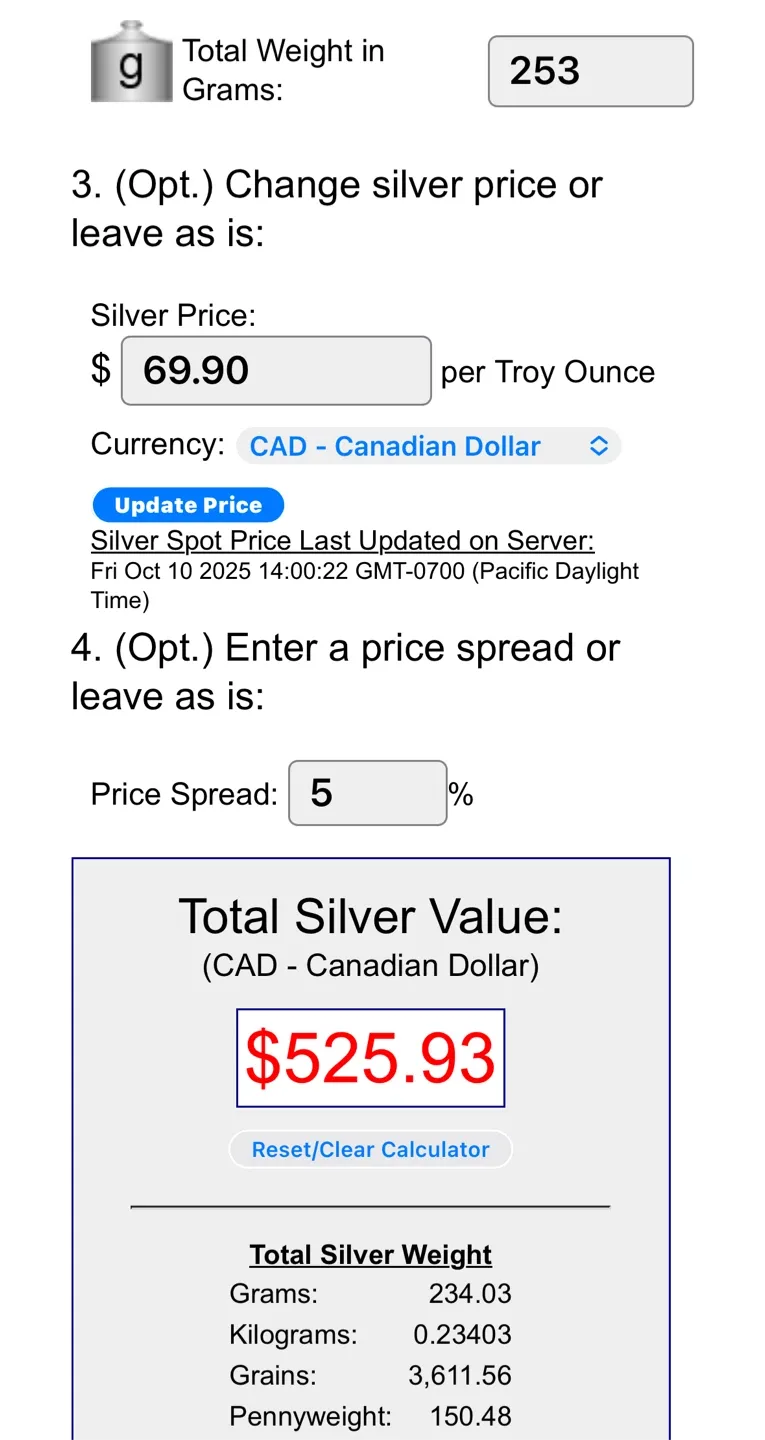Click the step 3 Change silver price heading
Image resolution: width=765 pixels, height=1440 pixels.
(x=337, y=209)
